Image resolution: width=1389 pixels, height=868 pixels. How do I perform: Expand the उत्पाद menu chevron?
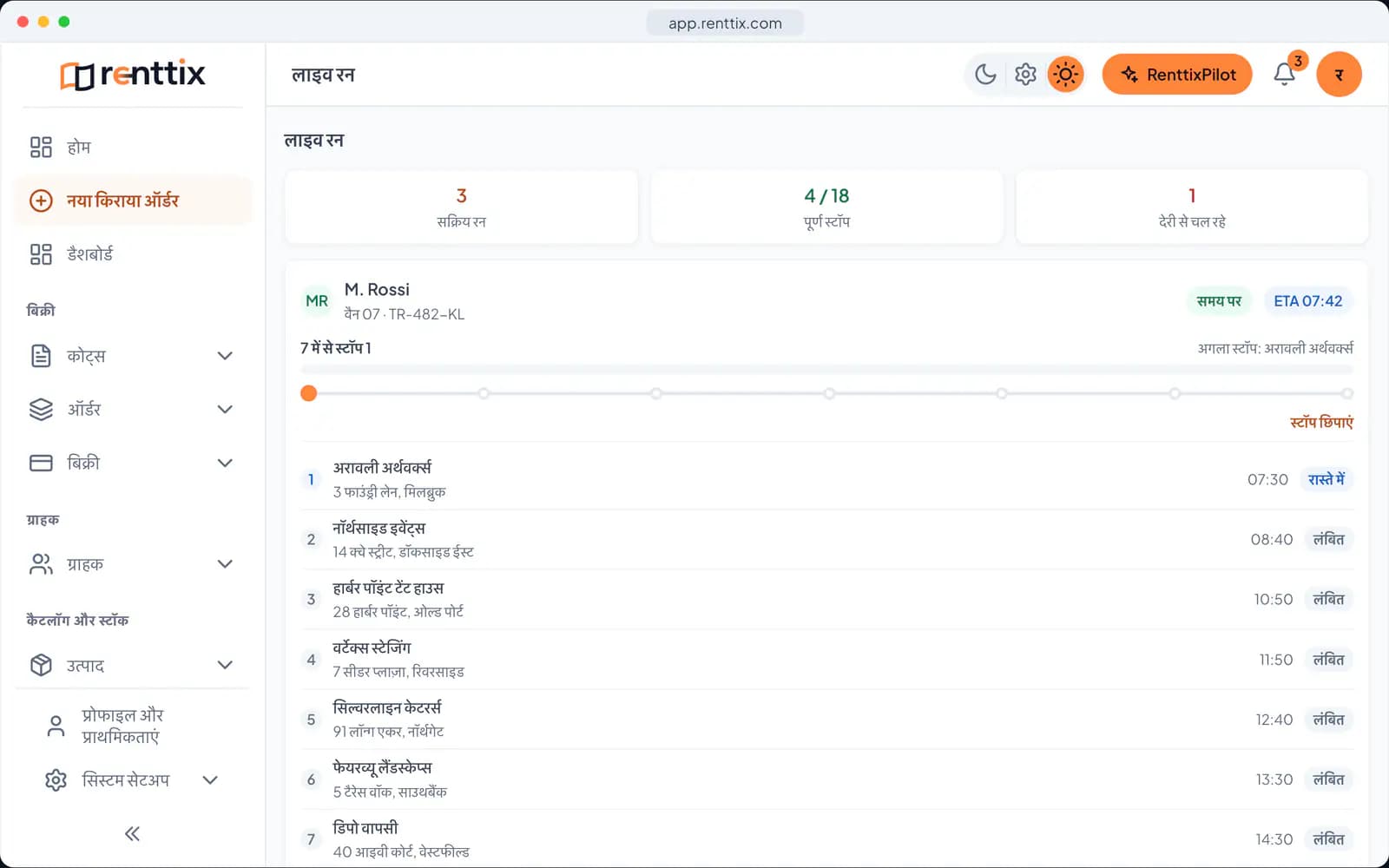[225, 665]
